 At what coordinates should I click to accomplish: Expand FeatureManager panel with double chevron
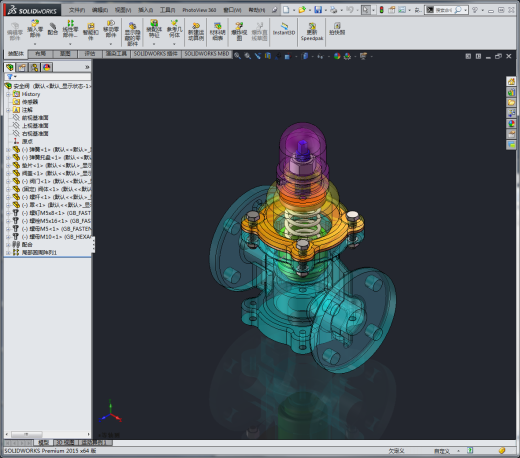click(x=87, y=67)
